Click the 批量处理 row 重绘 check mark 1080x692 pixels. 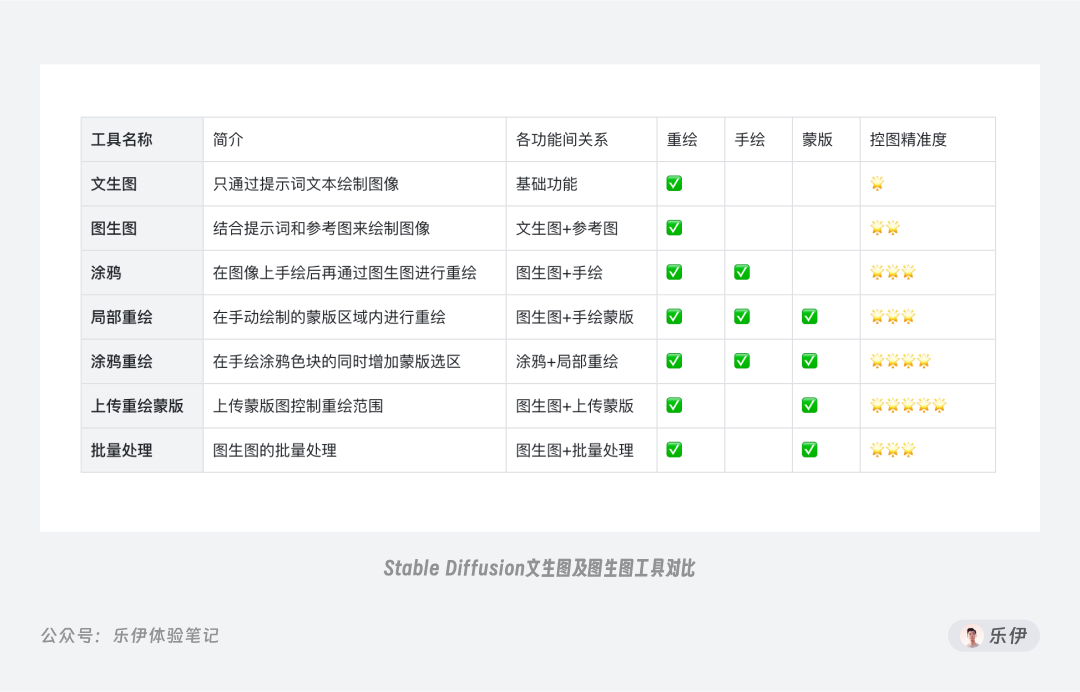(674, 450)
